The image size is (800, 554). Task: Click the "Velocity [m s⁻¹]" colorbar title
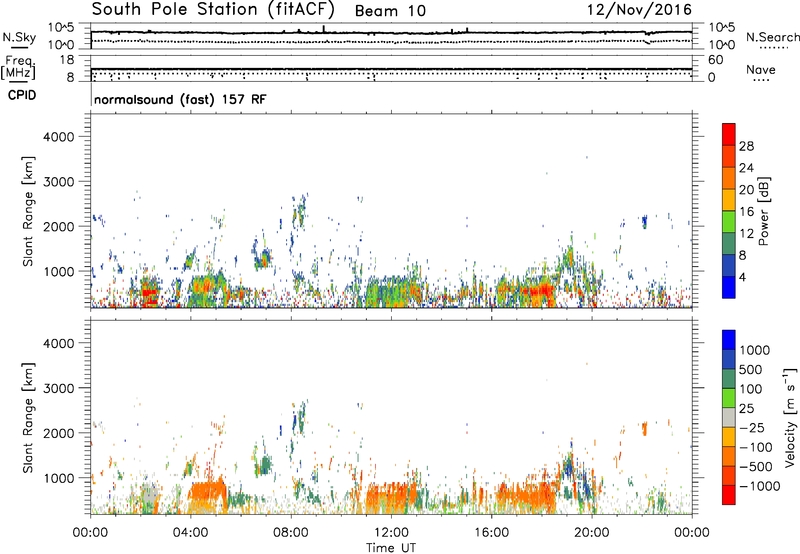pyautogui.click(x=790, y=417)
